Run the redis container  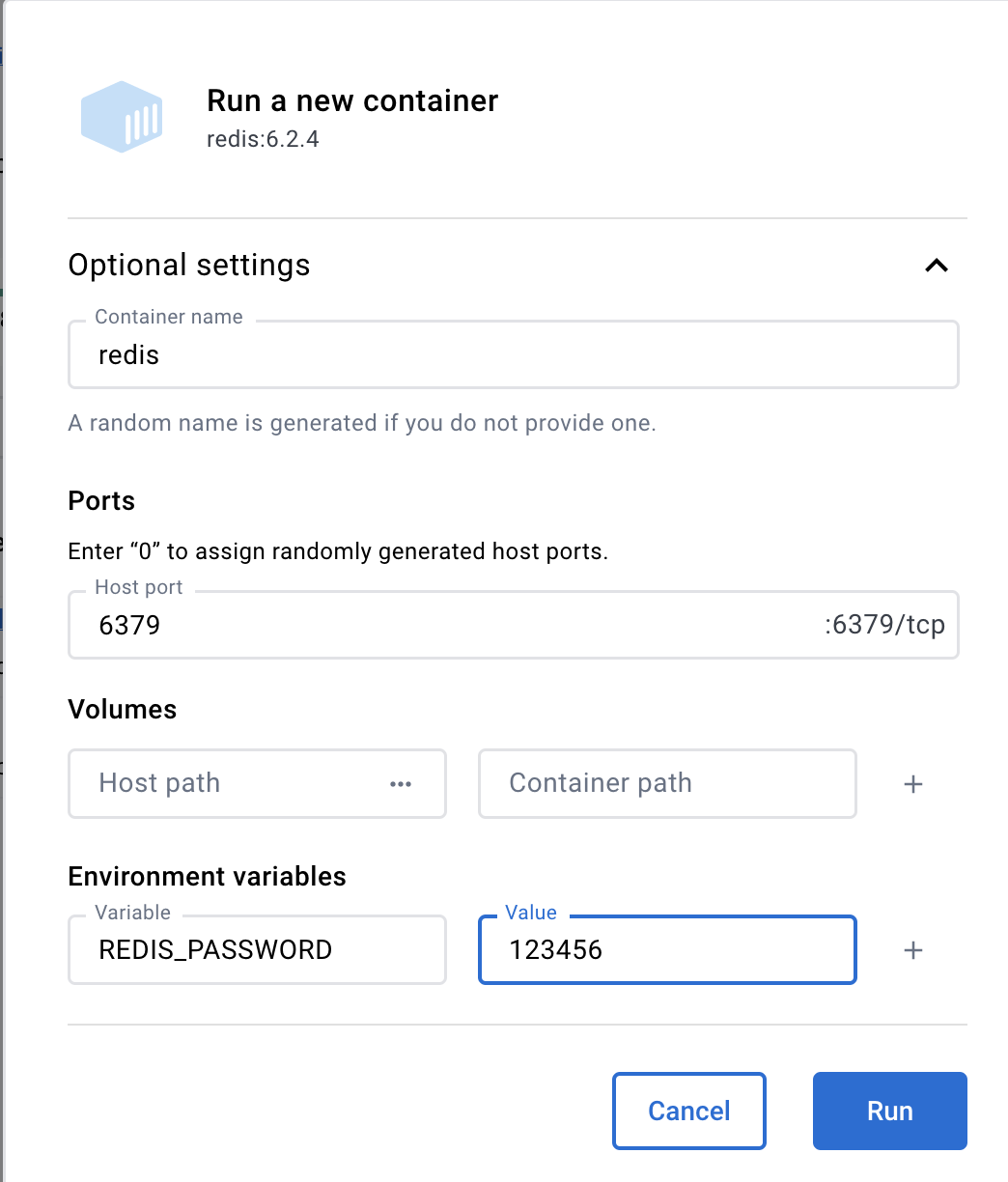pyautogui.click(x=889, y=1111)
